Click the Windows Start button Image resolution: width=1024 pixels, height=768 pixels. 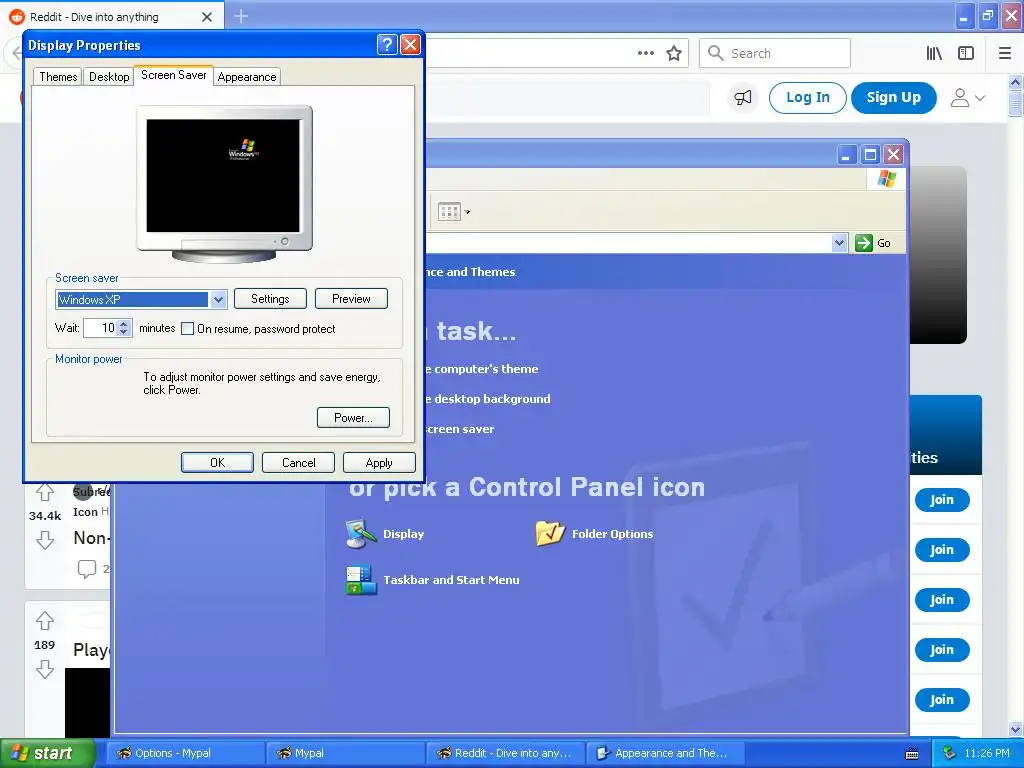tap(48, 753)
